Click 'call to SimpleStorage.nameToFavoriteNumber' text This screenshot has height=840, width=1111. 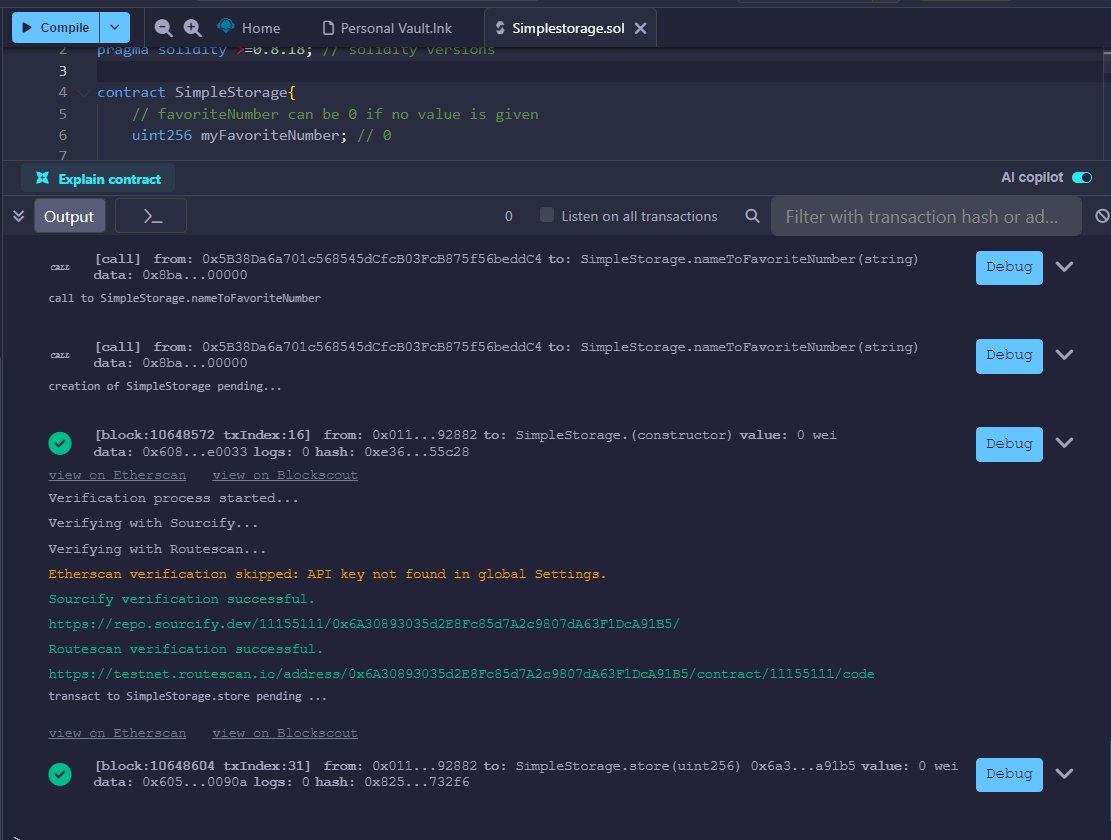[184, 298]
